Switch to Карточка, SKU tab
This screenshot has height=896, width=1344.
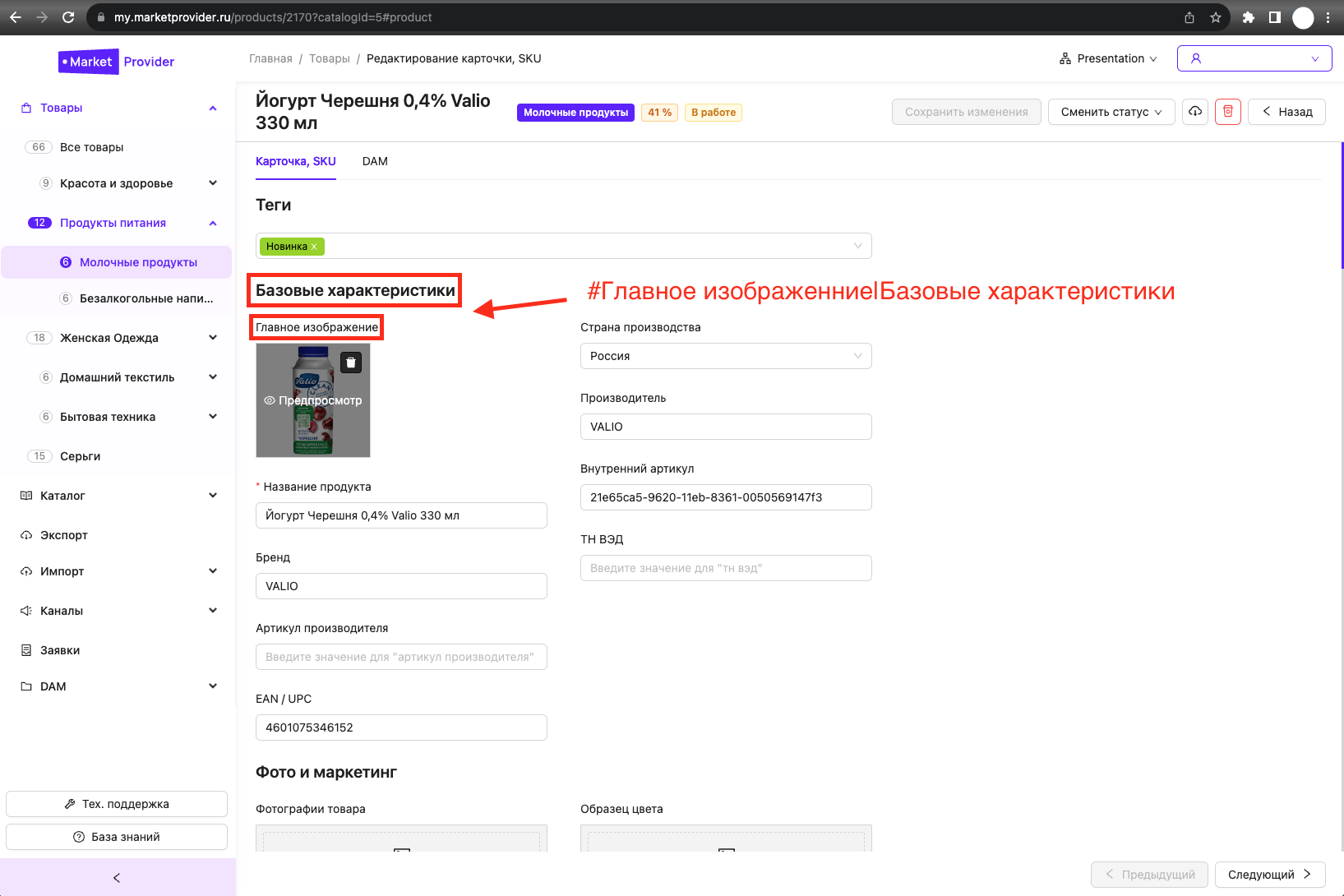point(296,161)
